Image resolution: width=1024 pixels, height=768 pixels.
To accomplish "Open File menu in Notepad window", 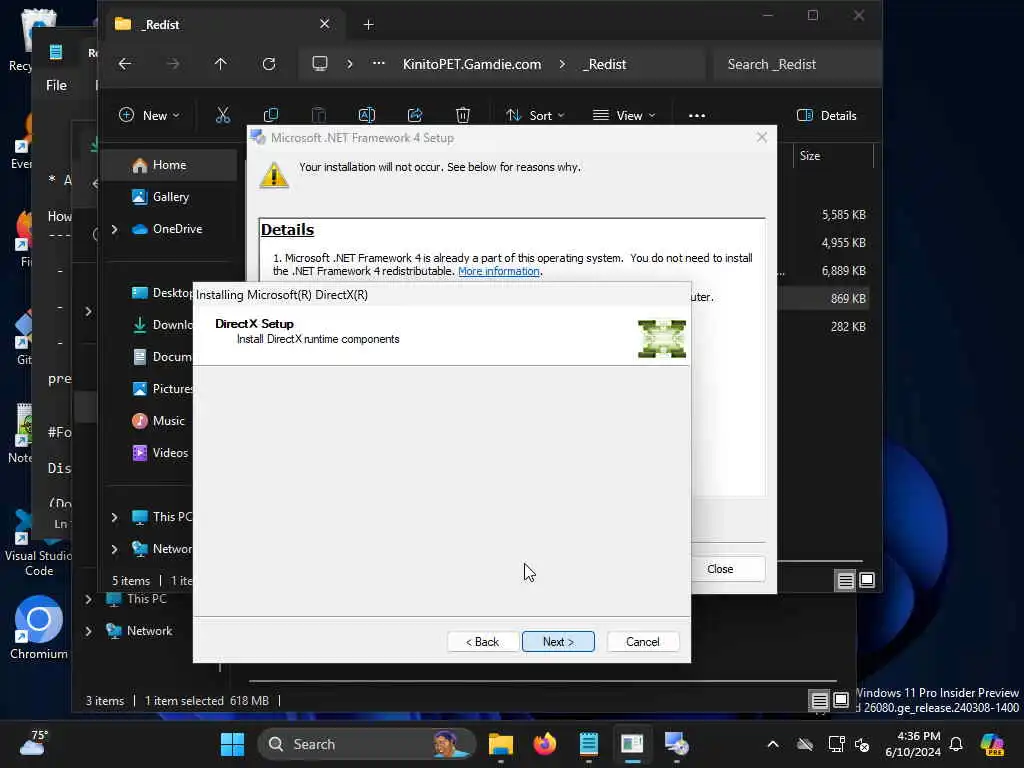I will 56,86.
